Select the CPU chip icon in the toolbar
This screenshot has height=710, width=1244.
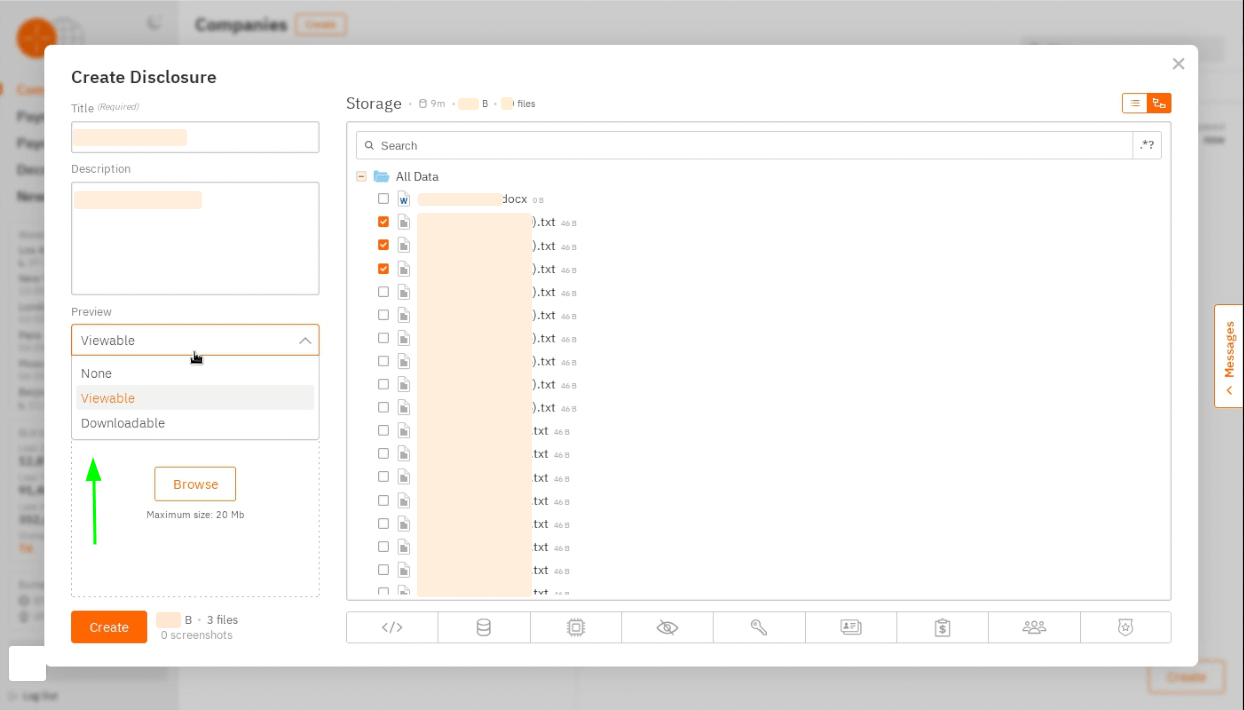click(x=576, y=627)
